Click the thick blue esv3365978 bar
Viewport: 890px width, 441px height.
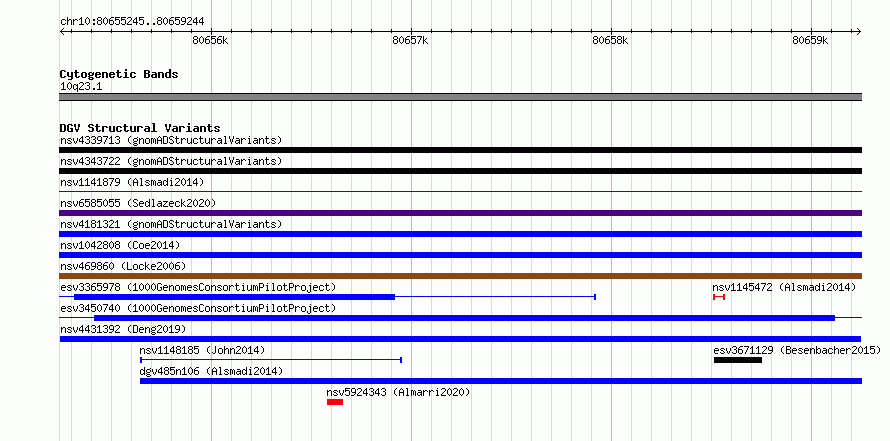click(234, 297)
